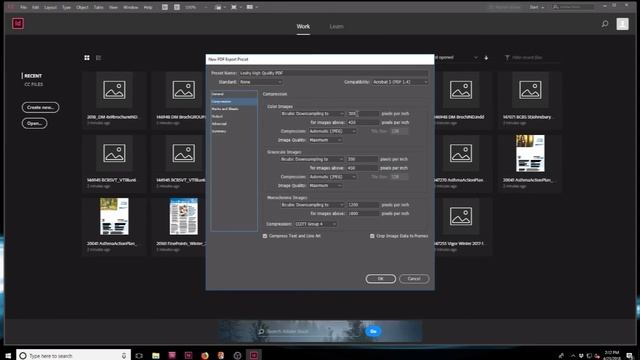Viewport: 640px width, 360px height.
Task: Open Grayscale Images downsampling method dropdown
Action: [312, 159]
